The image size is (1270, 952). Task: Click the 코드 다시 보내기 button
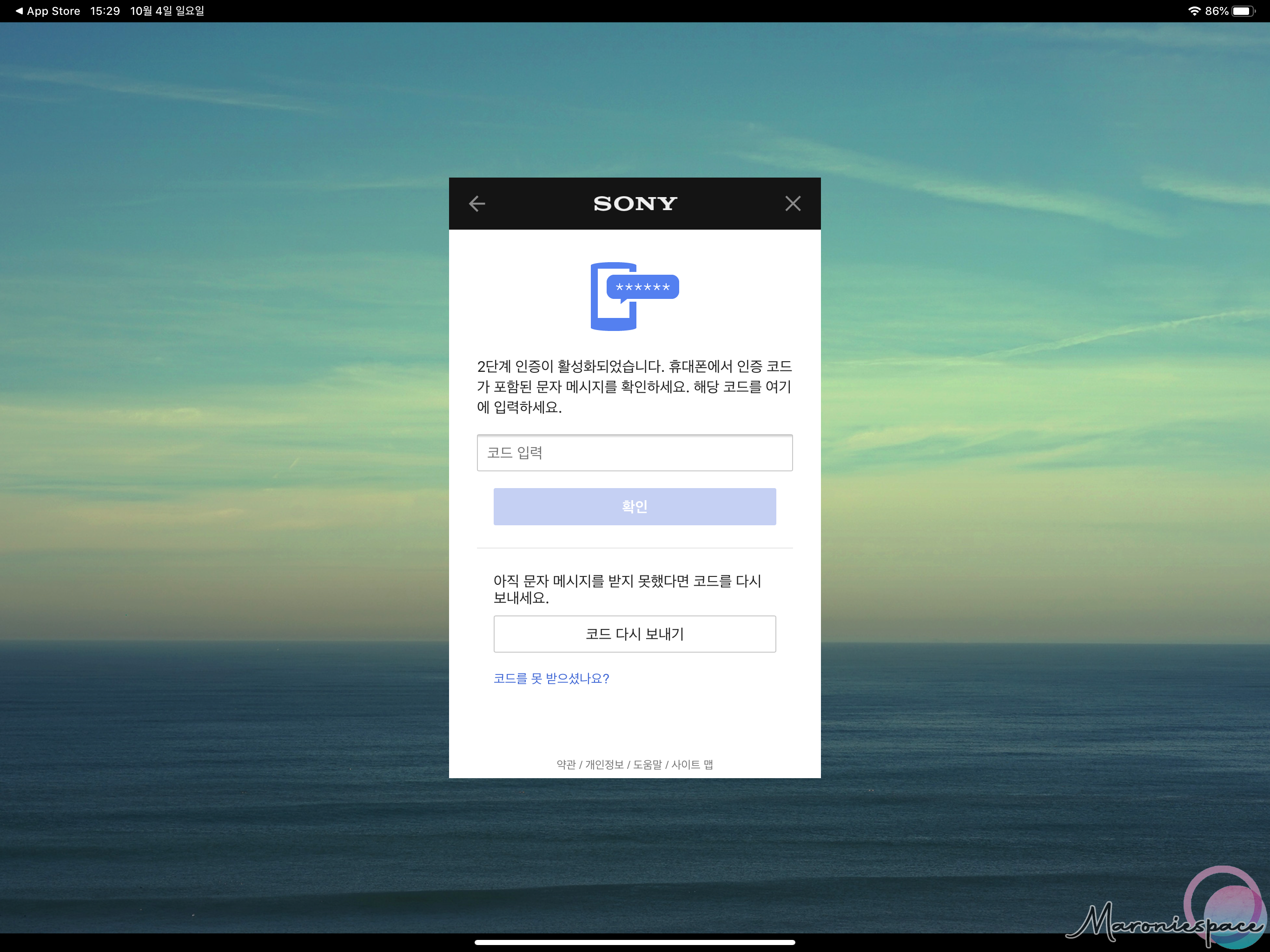point(635,634)
